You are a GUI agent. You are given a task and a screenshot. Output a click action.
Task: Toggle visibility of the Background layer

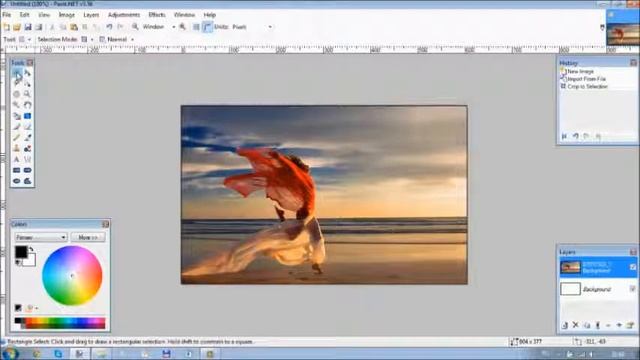633,289
